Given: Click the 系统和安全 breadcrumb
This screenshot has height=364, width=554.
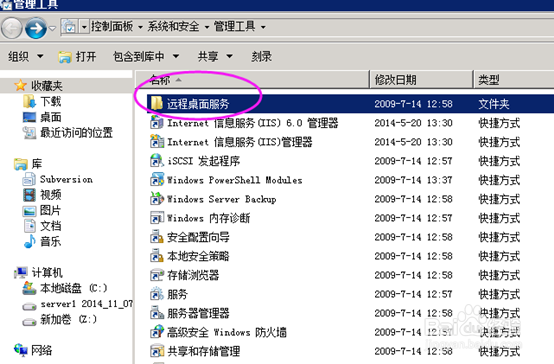Looking at the screenshot, I should [173, 27].
